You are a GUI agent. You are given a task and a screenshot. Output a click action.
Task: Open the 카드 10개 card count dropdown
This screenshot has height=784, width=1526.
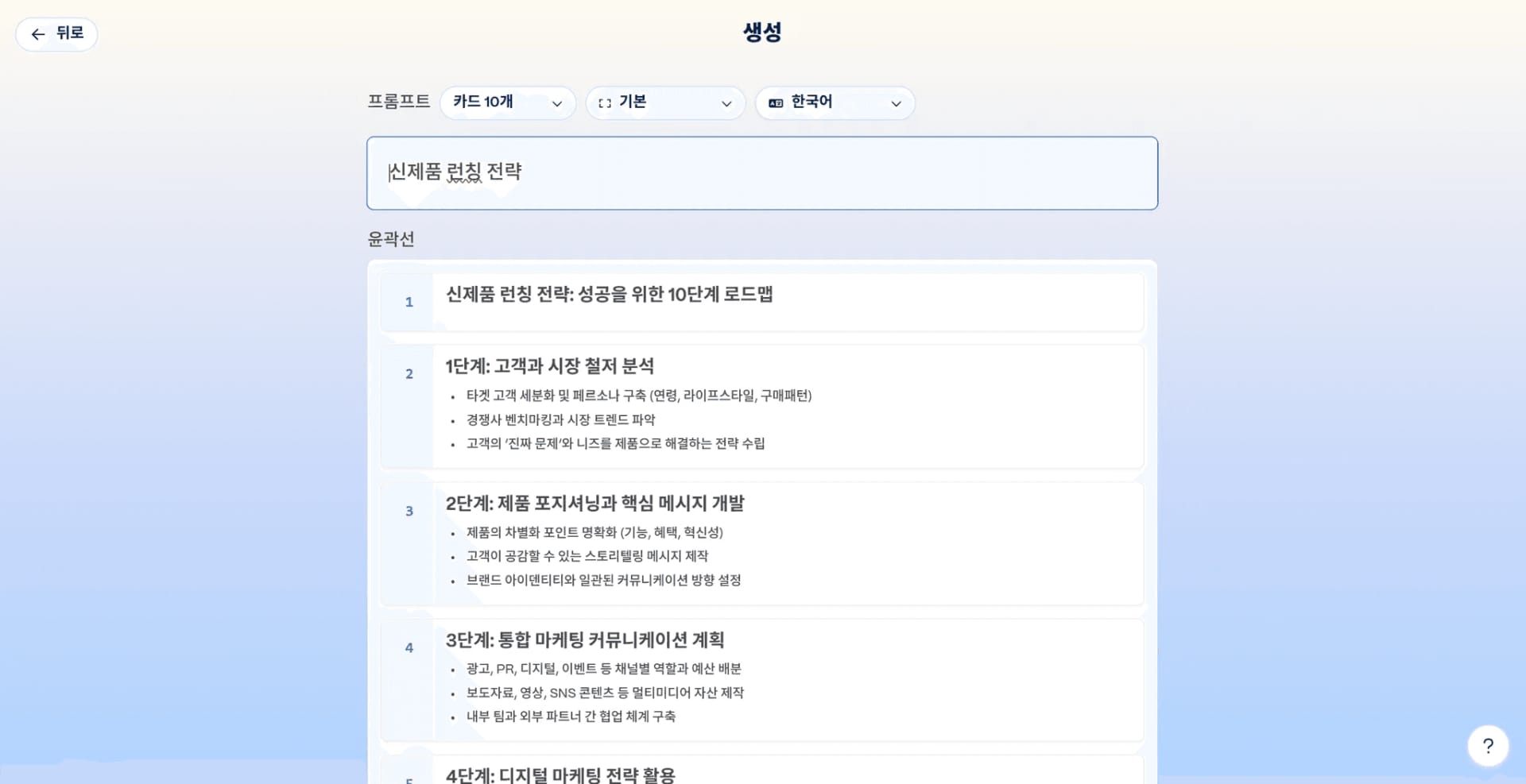(x=508, y=102)
